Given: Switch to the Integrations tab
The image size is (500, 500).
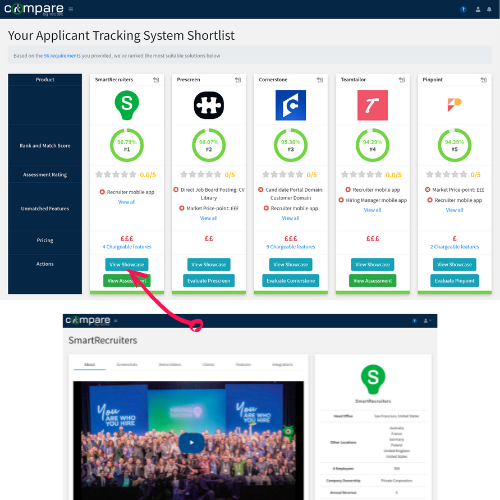Looking at the screenshot, I should click(x=282, y=364).
